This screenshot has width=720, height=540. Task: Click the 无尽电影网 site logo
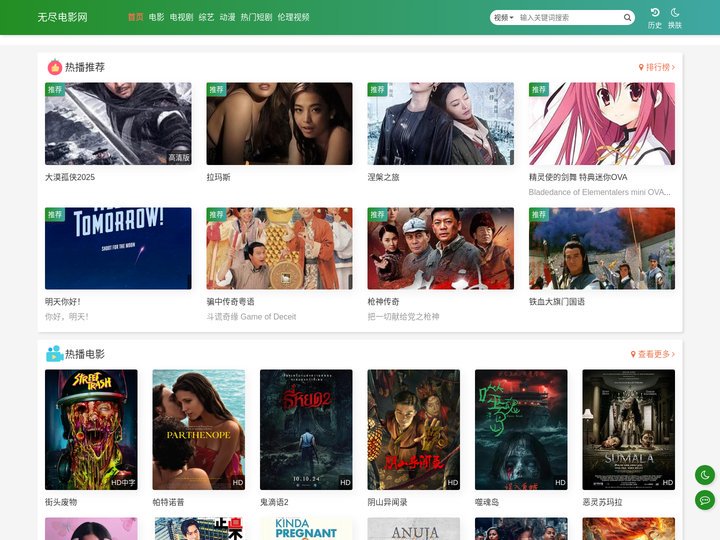pyautogui.click(x=62, y=17)
